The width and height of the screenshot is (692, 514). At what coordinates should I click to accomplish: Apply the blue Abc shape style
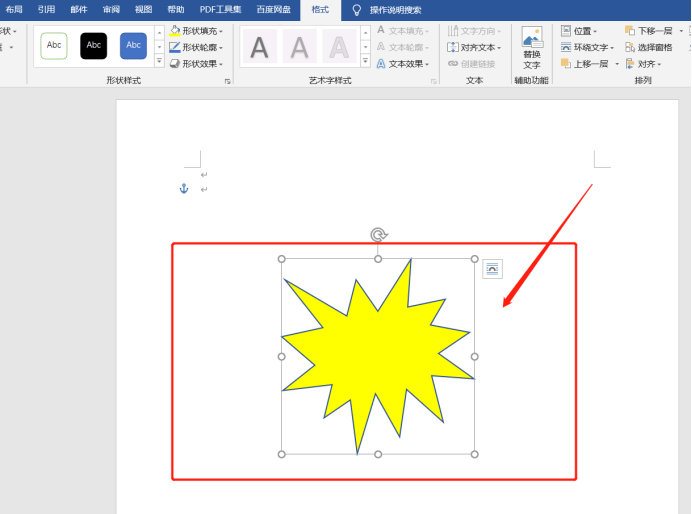pyautogui.click(x=133, y=45)
